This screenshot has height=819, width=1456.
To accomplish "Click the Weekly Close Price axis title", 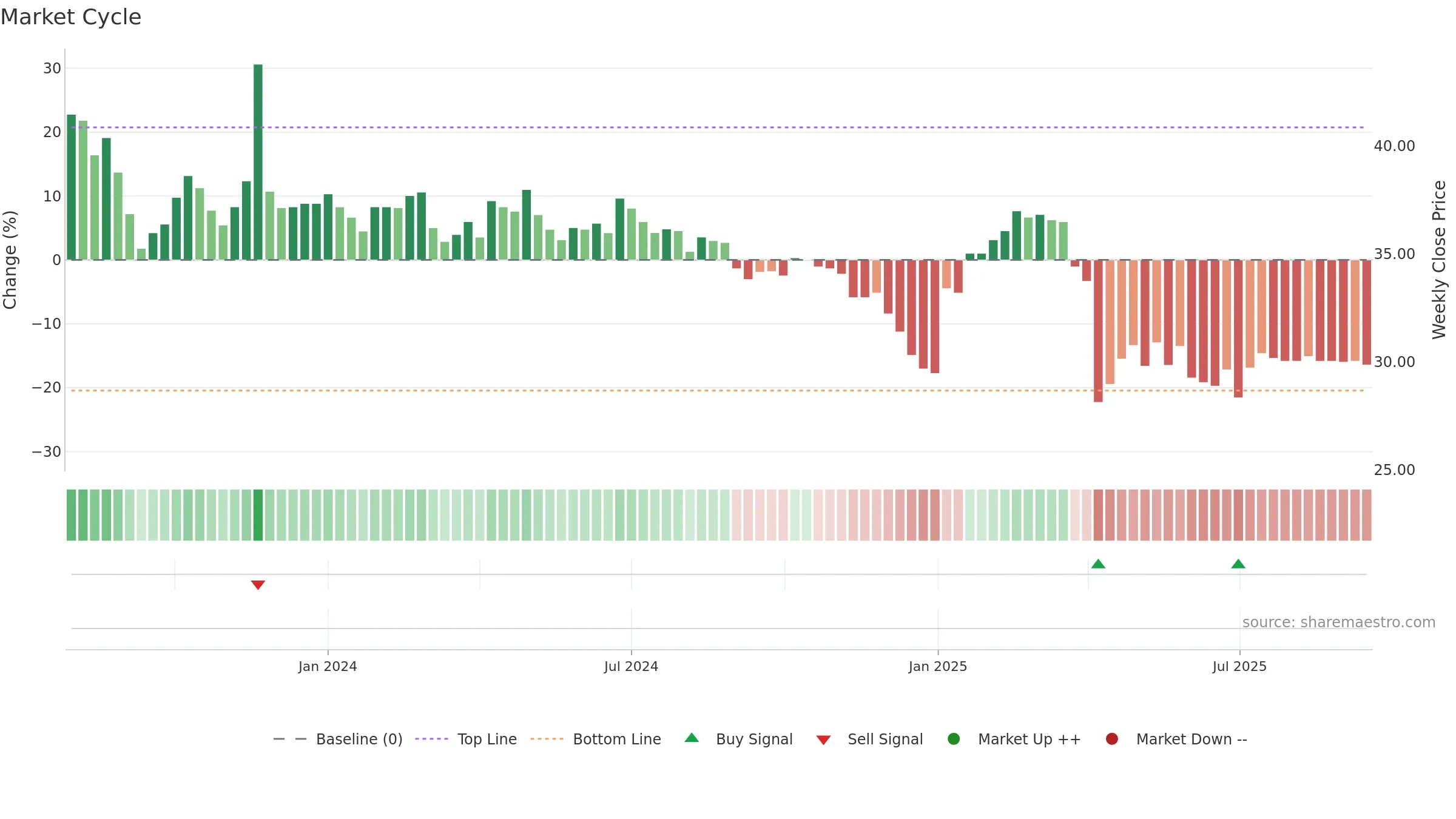I will pyautogui.click(x=1439, y=260).
